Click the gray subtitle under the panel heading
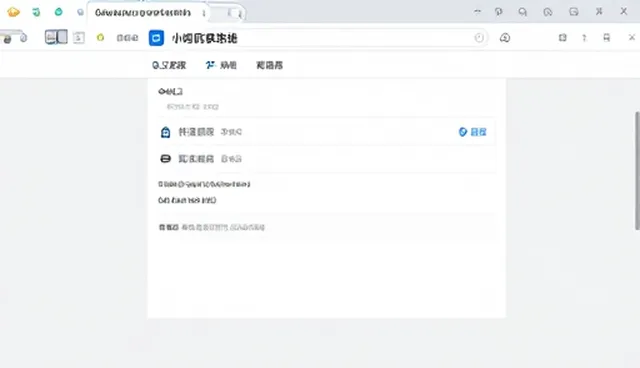This screenshot has width=640, height=368. click(193, 107)
